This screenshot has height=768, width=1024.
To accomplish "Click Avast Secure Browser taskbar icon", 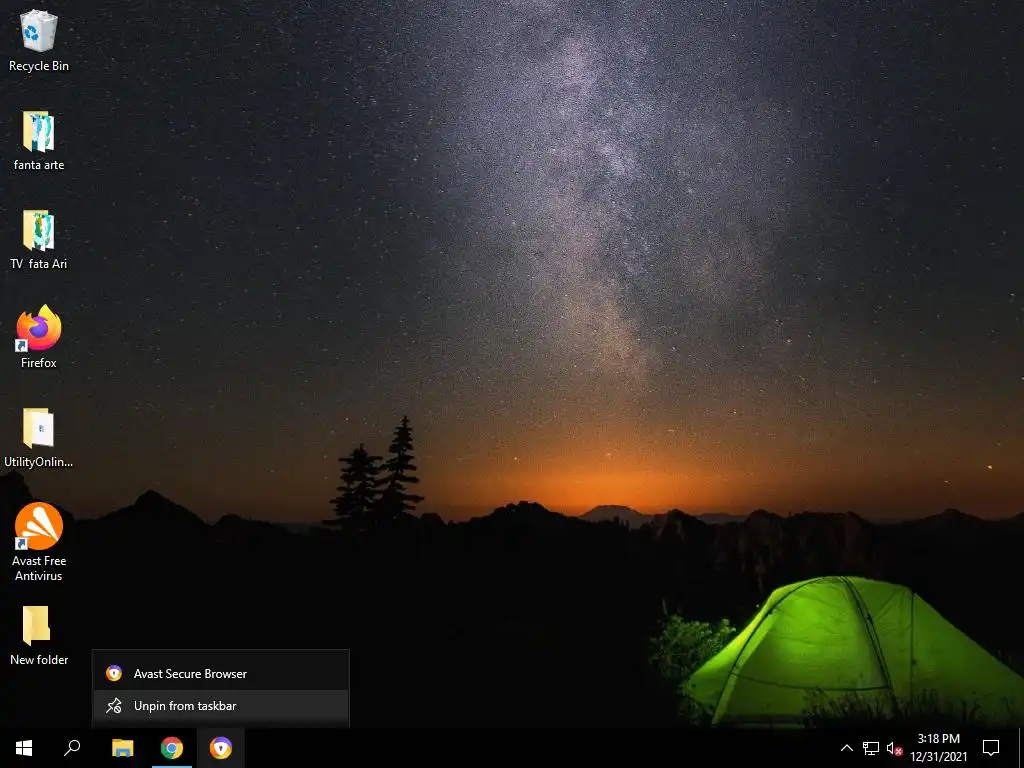I will pos(221,748).
